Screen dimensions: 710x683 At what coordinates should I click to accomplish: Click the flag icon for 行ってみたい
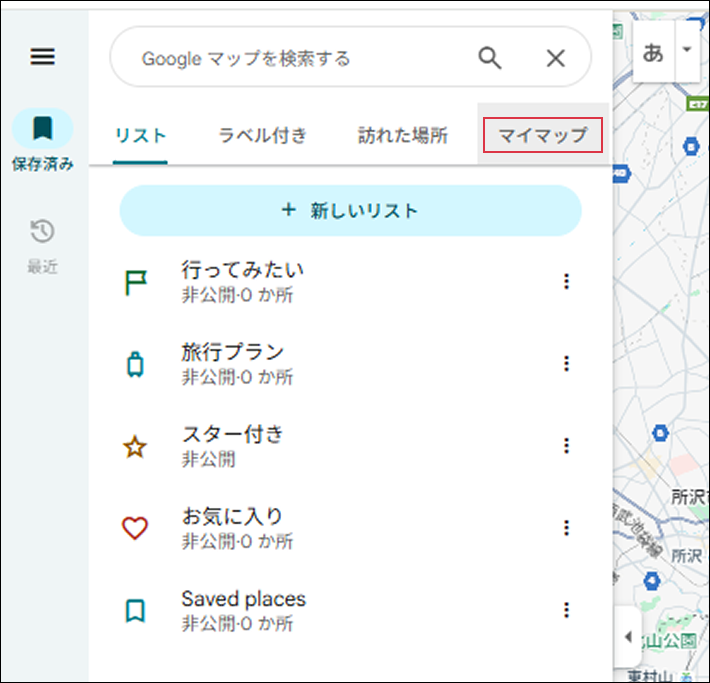[x=135, y=283]
